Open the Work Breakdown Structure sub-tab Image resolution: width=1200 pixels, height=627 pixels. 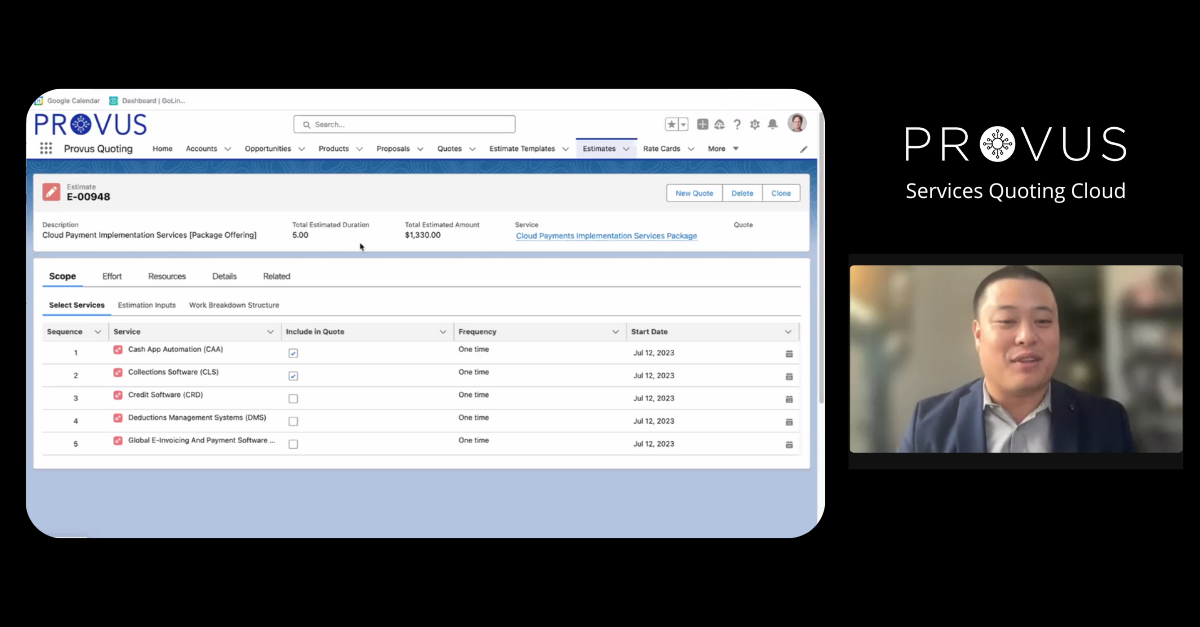point(234,305)
